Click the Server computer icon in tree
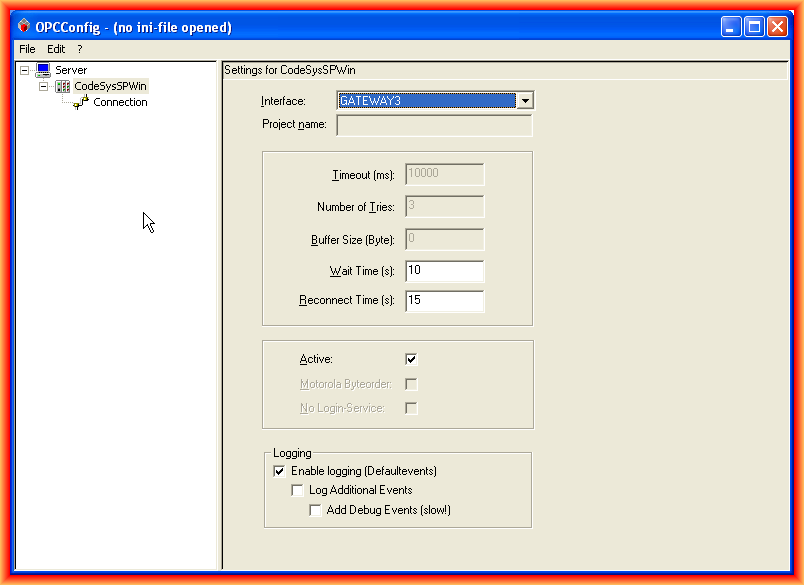804x585 pixels. point(43,70)
